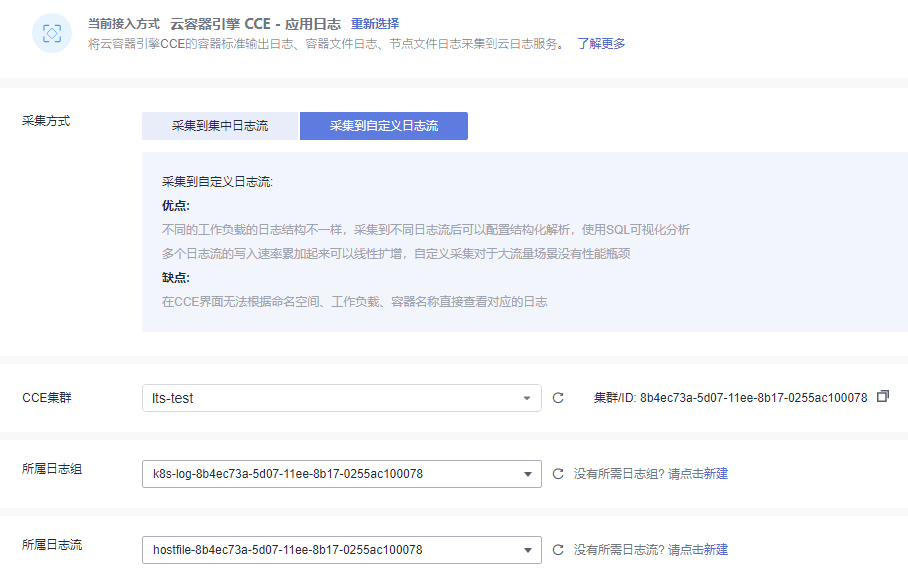Open the 了解更多 link
Image resolution: width=908 pixels, height=574 pixels.
click(x=601, y=43)
